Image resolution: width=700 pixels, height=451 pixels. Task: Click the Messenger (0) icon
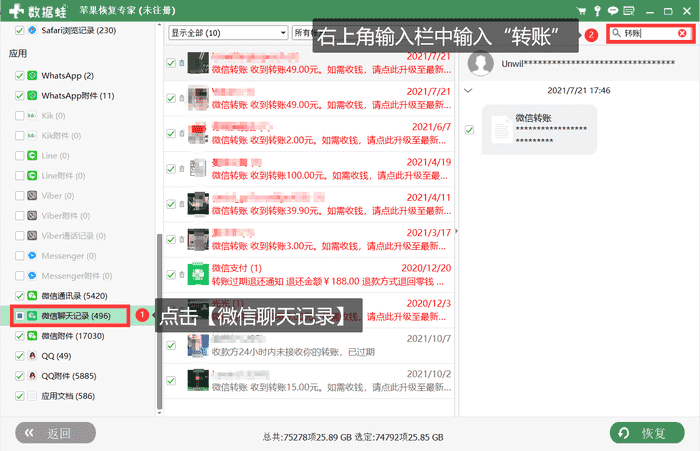pyautogui.click(x=32, y=256)
